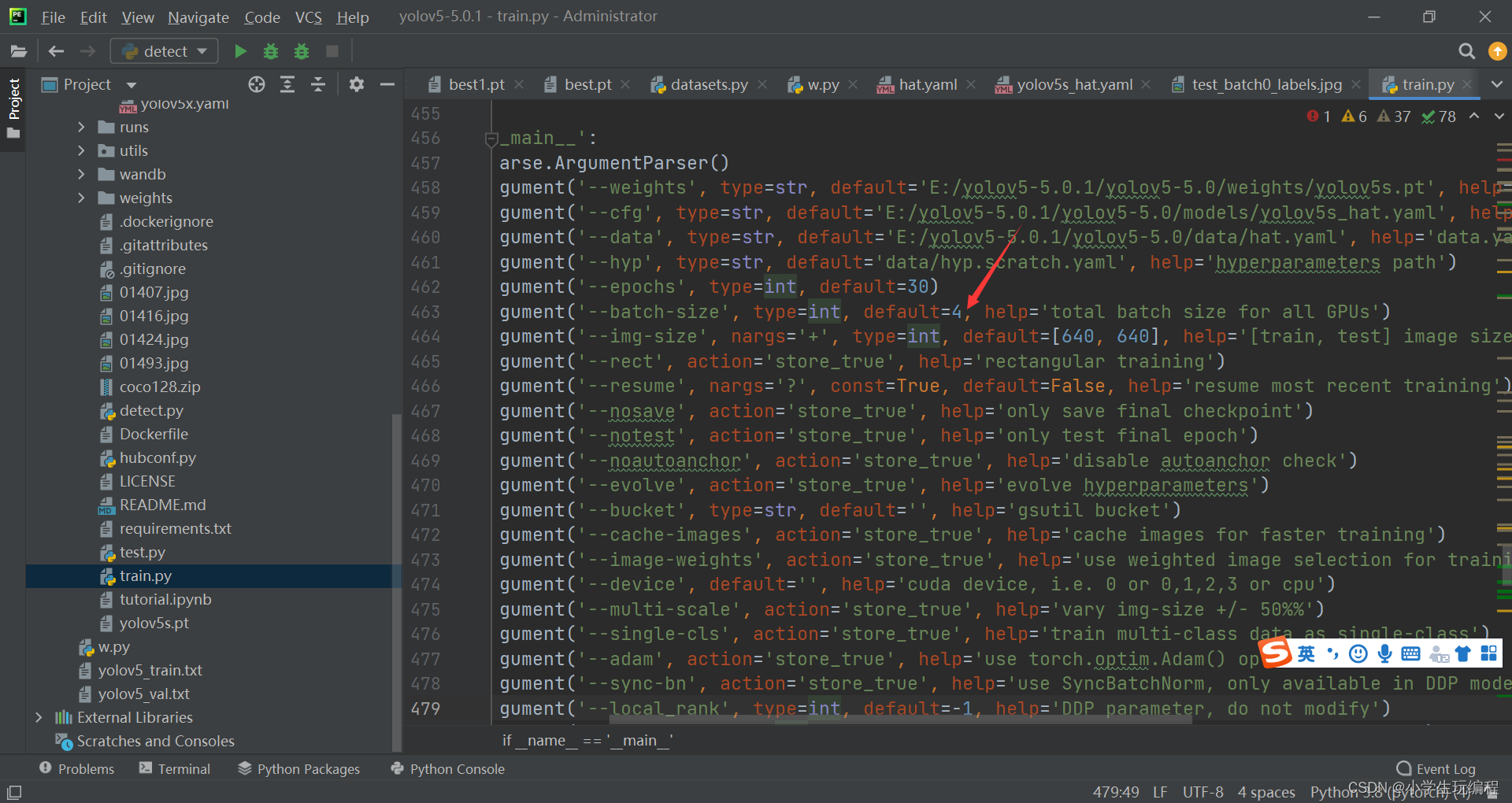Click the 479:49 cursor position indicator
The image size is (1512, 803).
tap(1116, 792)
